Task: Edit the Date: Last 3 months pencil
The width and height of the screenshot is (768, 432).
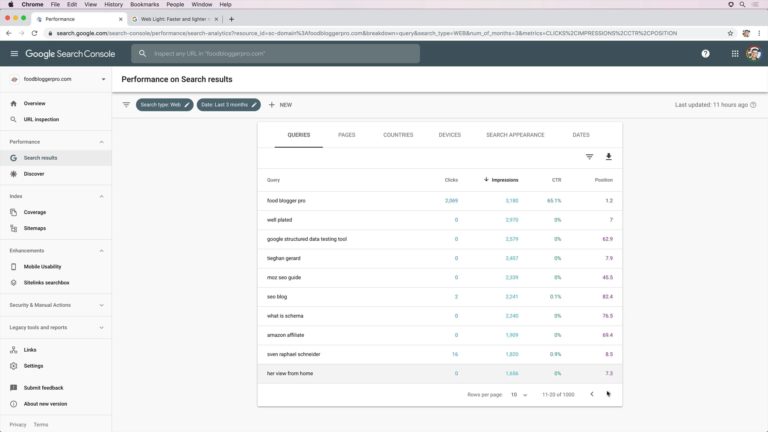Action: pos(254,105)
